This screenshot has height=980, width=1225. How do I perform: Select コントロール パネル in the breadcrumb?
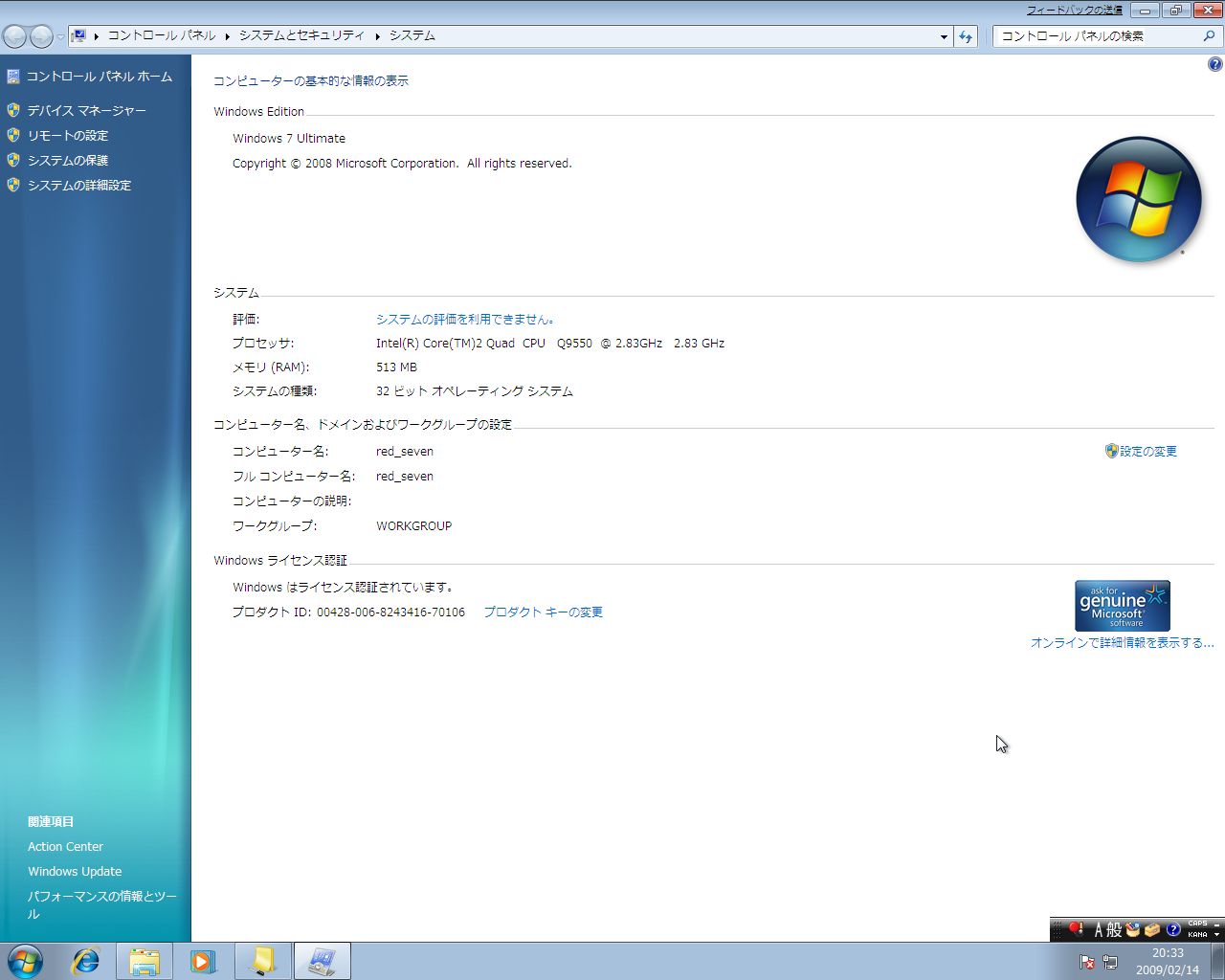[x=162, y=35]
